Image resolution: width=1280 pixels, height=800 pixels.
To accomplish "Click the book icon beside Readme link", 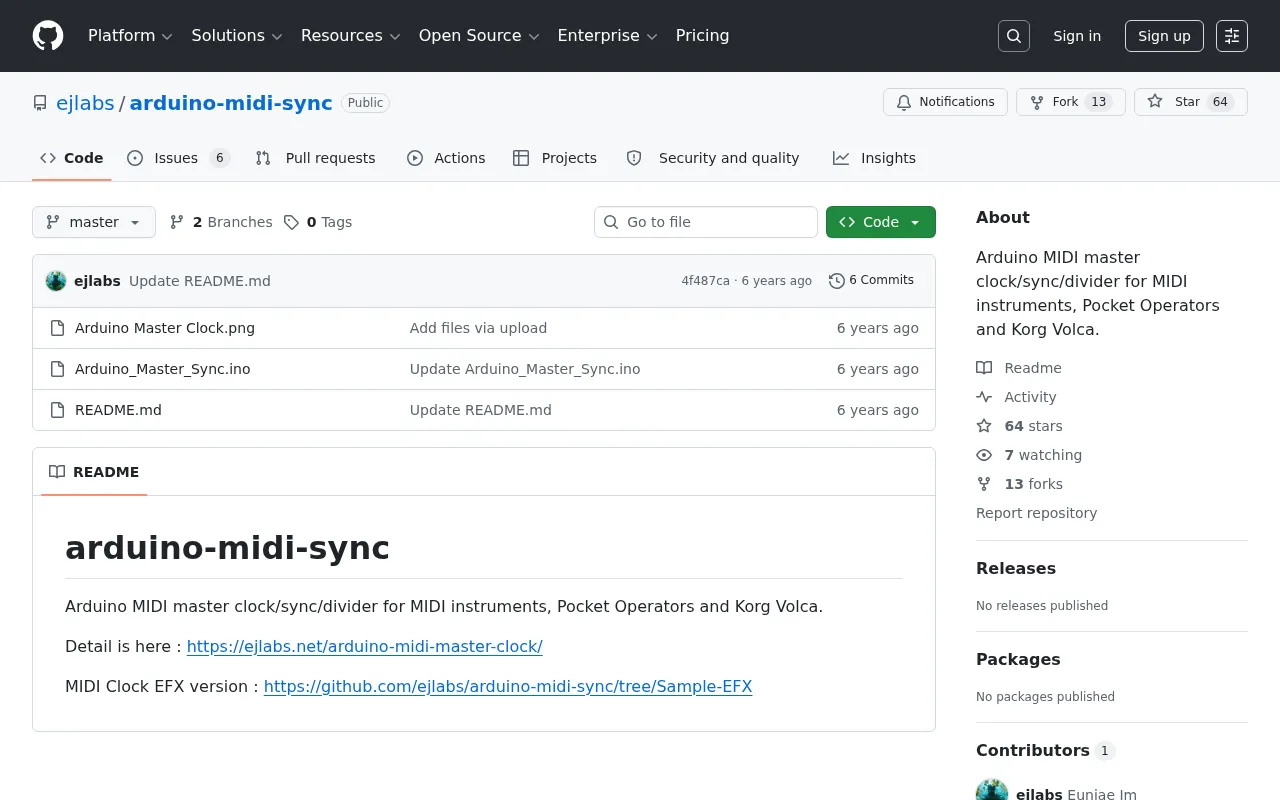I will [x=984, y=368].
